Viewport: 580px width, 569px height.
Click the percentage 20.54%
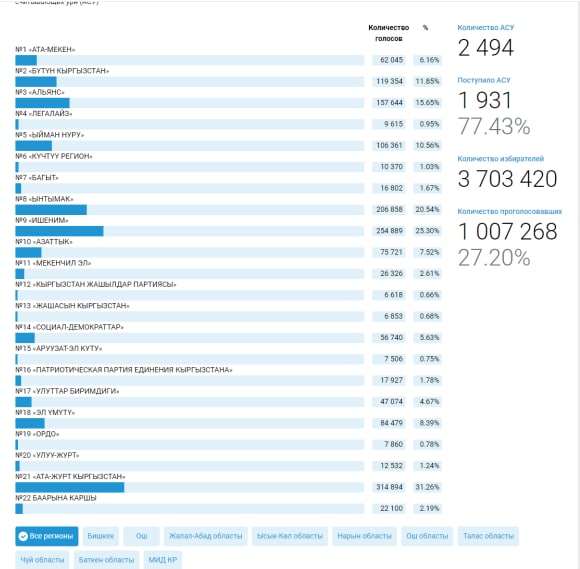(428, 210)
